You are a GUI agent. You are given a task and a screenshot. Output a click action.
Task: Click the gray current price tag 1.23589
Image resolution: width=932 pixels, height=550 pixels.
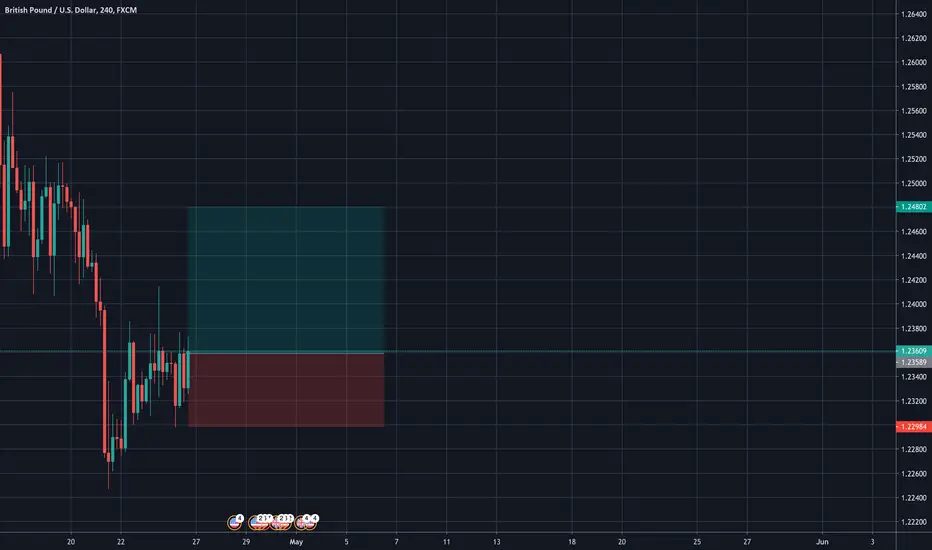tap(914, 362)
